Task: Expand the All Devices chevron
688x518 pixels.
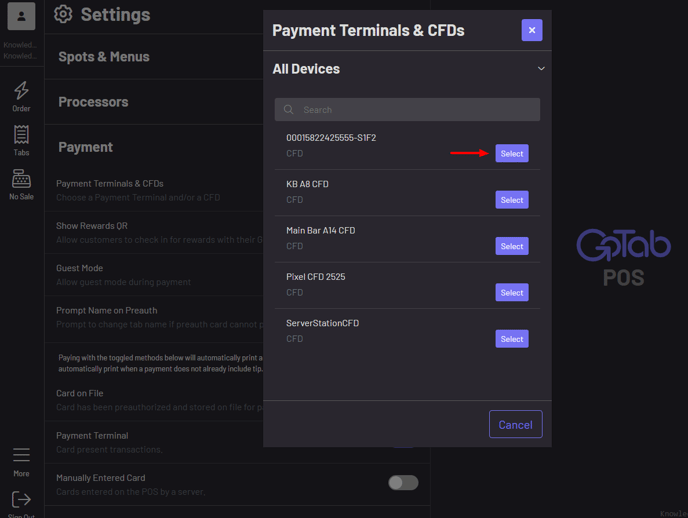Action: [x=541, y=68]
